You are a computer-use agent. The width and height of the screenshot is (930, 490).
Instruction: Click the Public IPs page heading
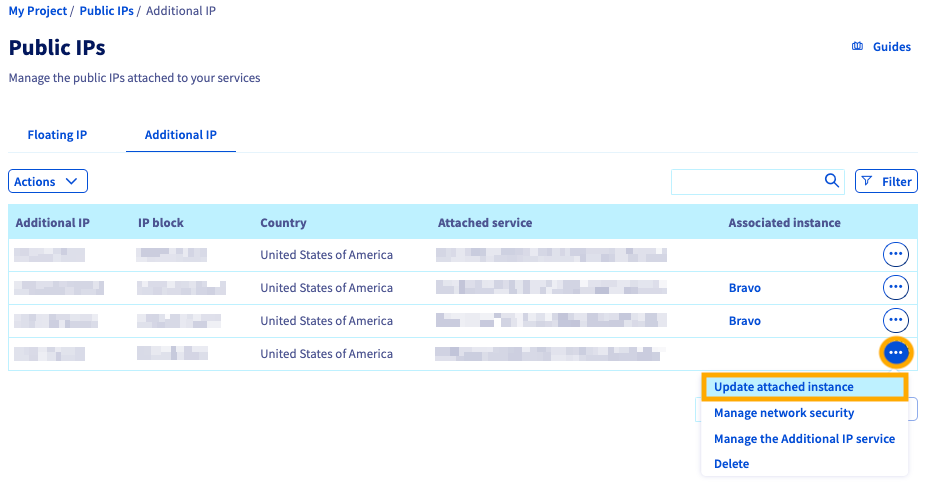(57, 47)
